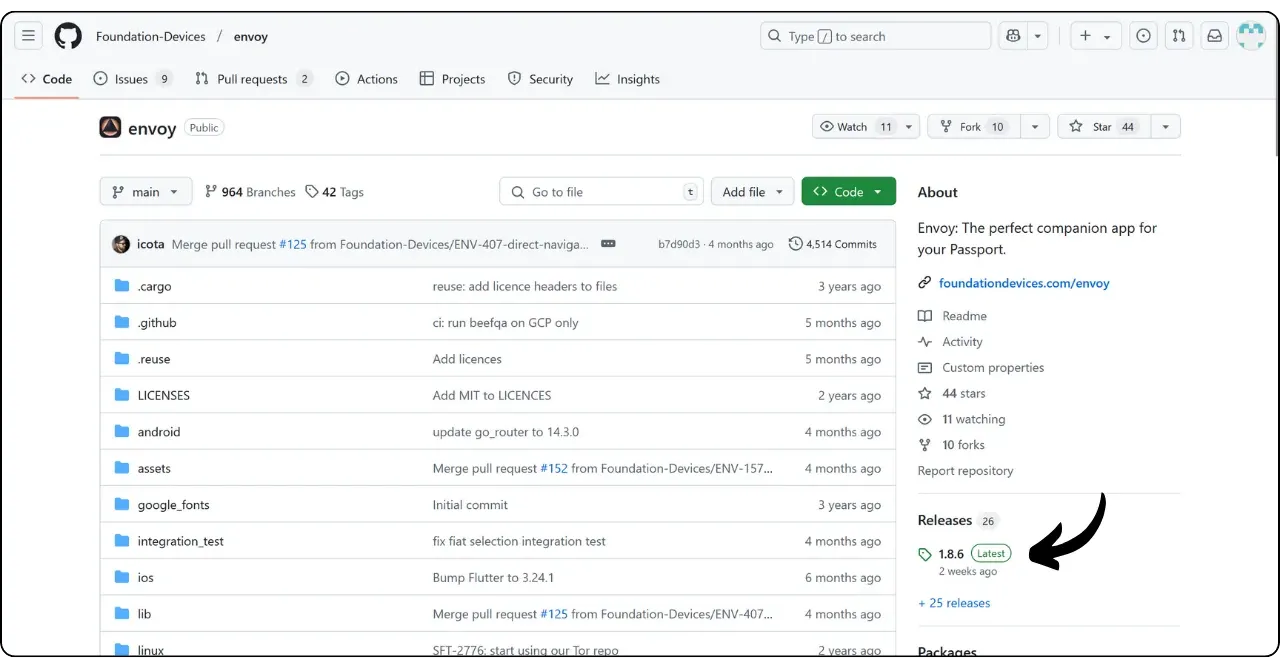
Task: Open the android folder
Action: [159, 432]
